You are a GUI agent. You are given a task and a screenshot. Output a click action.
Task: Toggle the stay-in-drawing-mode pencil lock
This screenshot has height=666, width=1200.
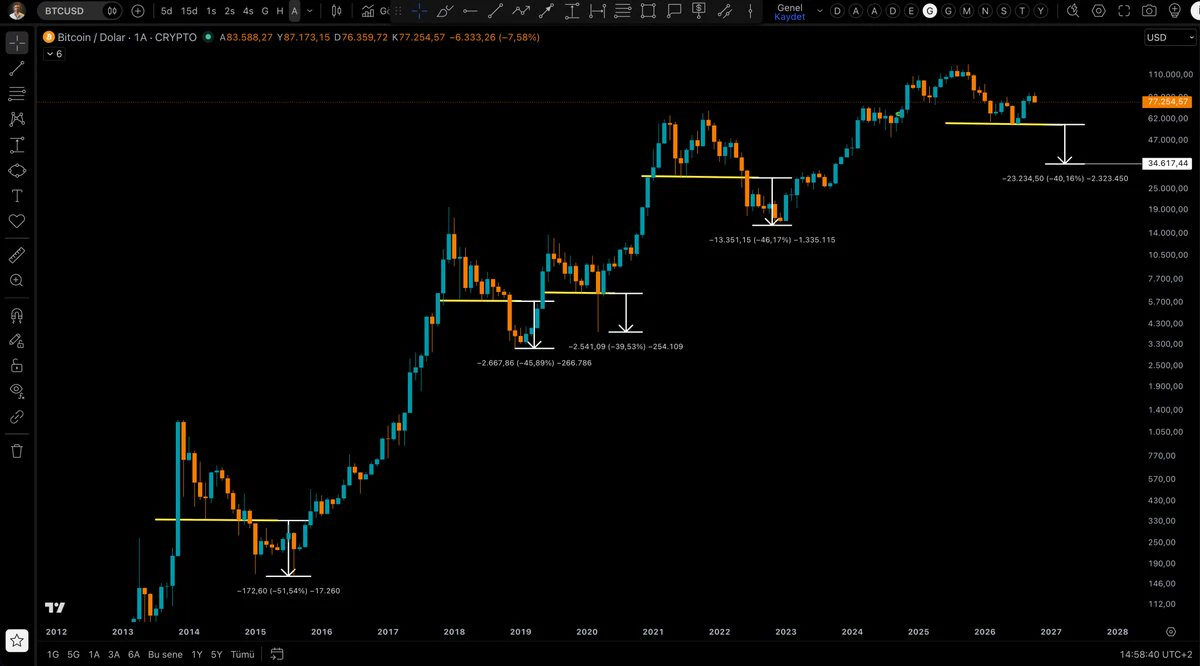[x=17, y=341]
